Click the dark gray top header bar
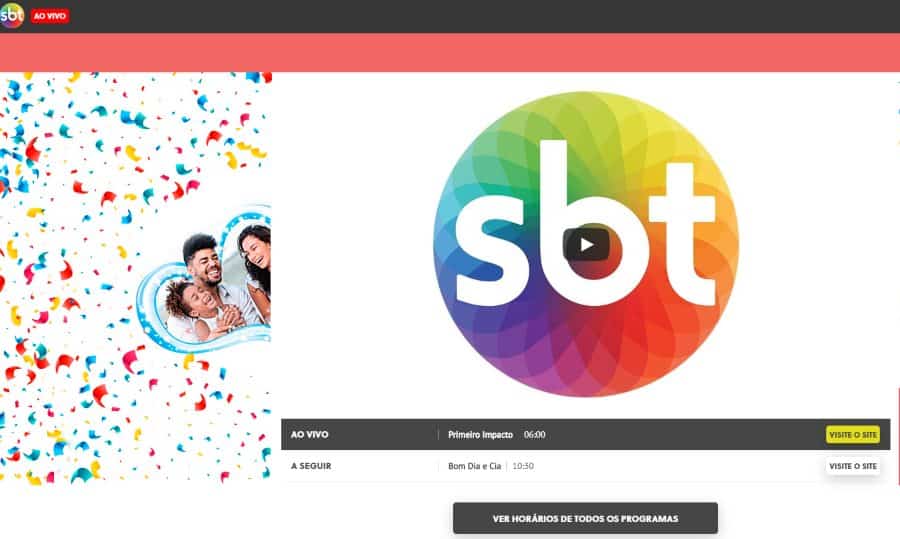Viewport: 900px width, 539px height. click(450, 16)
